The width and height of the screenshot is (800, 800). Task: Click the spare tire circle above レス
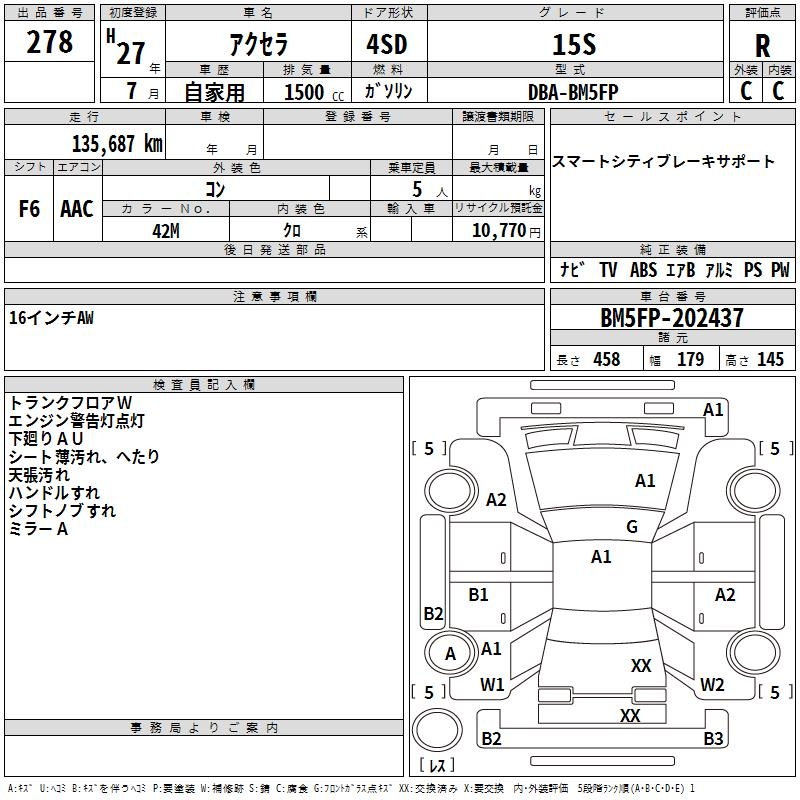pyautogui.click(x=437, y=730)
